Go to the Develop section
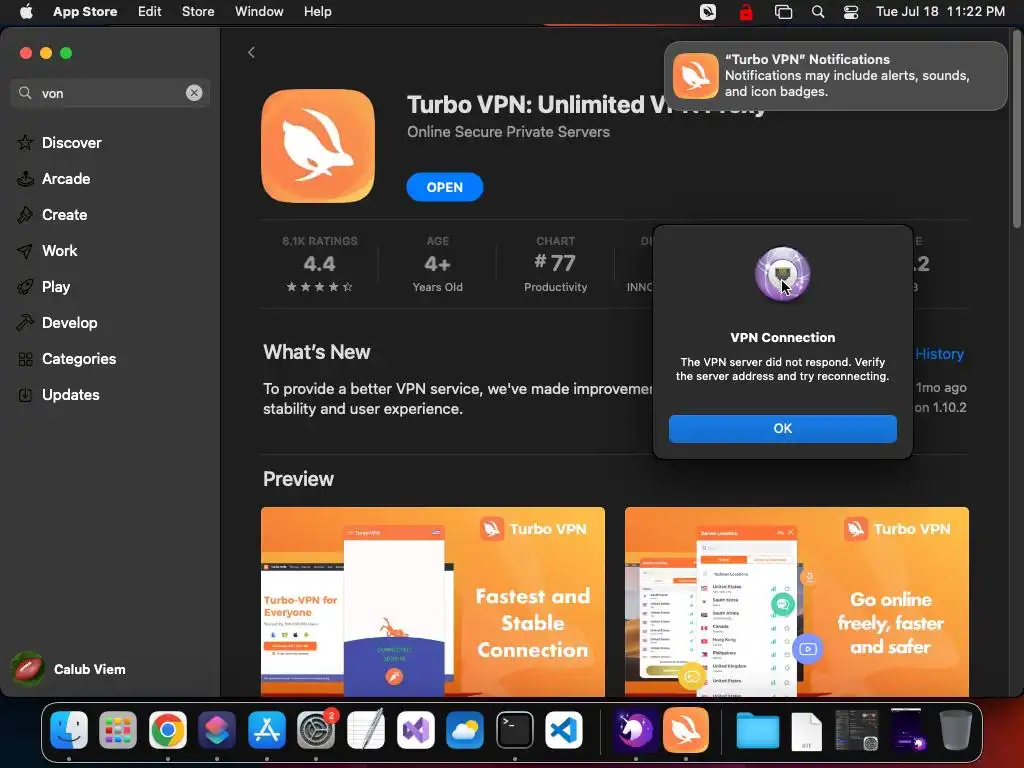 69,322
